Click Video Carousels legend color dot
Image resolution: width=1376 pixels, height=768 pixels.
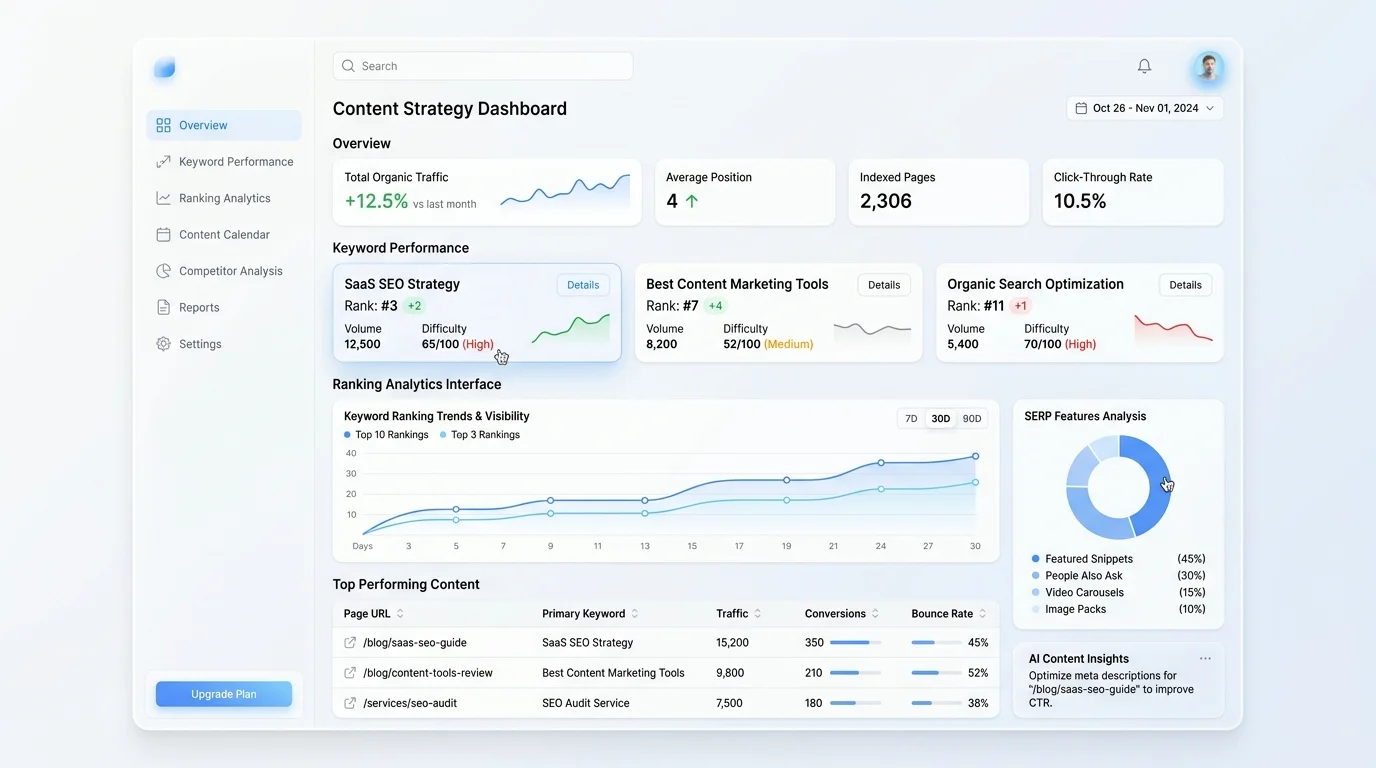pos(1035,593)
